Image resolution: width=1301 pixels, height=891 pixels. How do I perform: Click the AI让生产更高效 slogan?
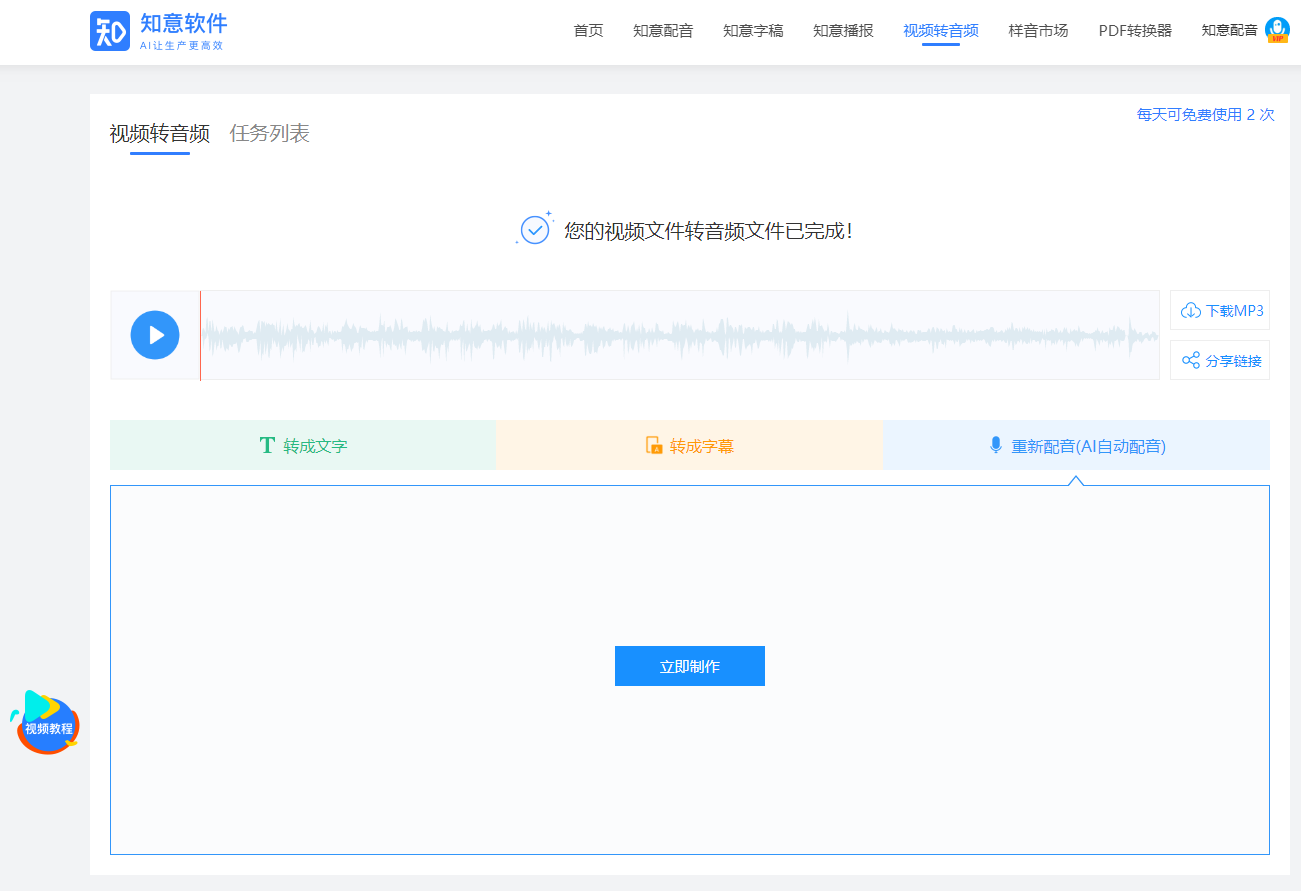pyautogui.click(x=181, y=46)
